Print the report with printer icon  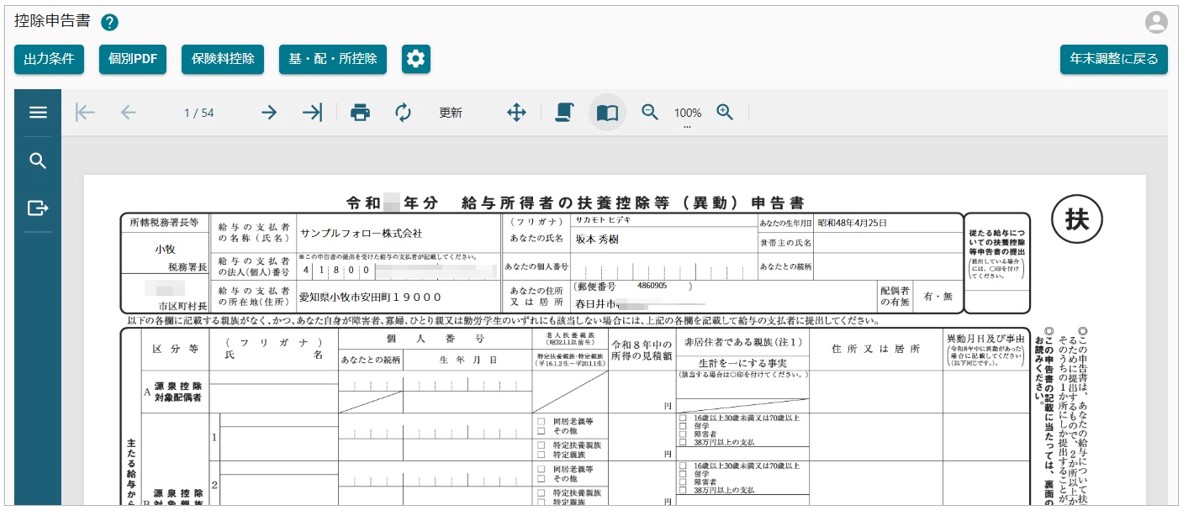[360, 113]
